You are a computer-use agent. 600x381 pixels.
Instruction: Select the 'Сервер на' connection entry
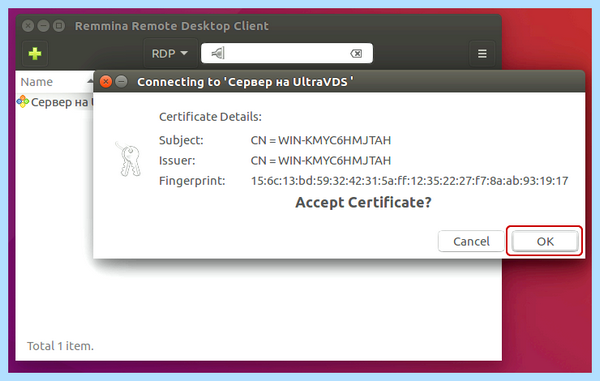(x=55, y=102)
